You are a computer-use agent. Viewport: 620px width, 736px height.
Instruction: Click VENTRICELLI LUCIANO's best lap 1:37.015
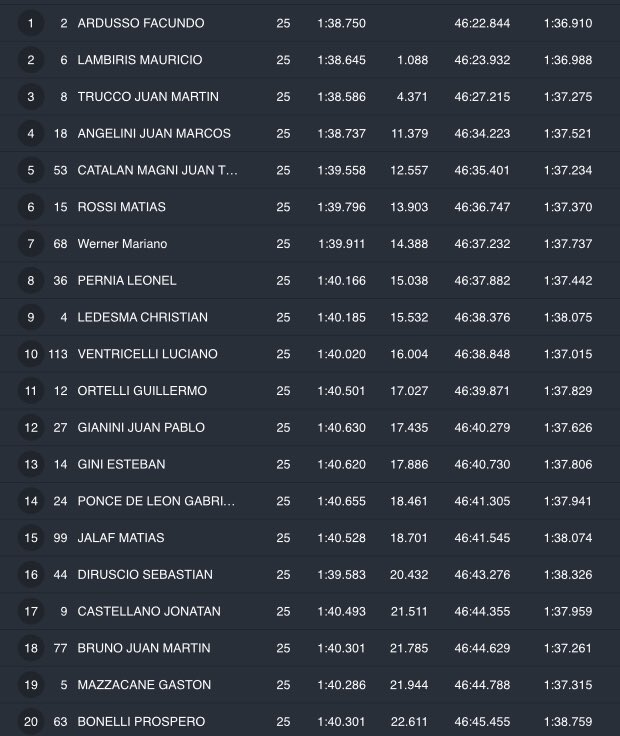coord(567,354)
